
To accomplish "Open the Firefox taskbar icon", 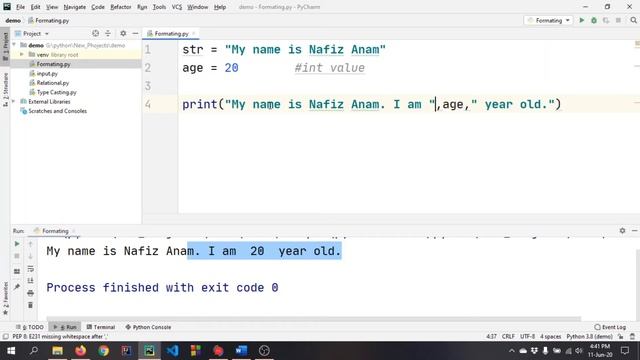I will tap(80, 351).
